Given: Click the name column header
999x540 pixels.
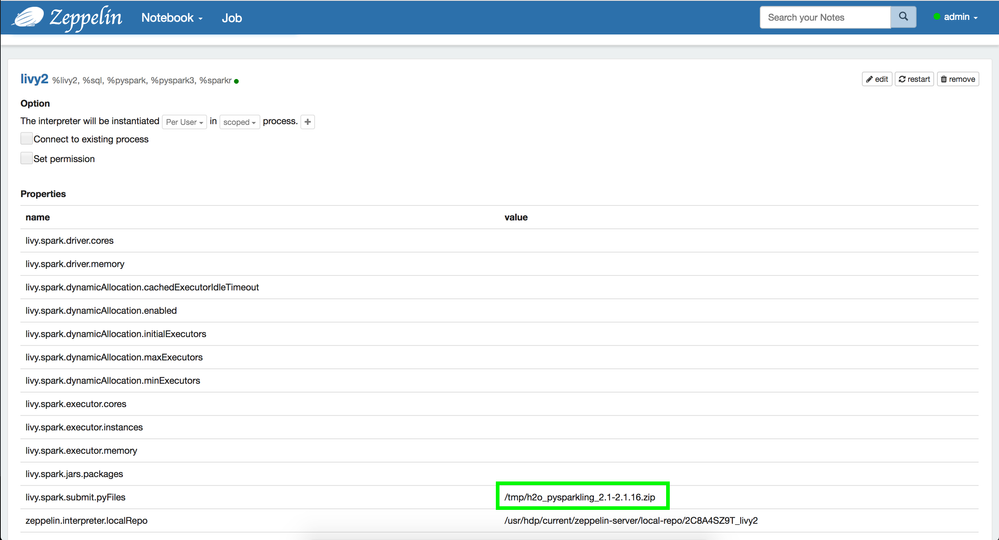Looking at the screenshot, I should point(38,217).
